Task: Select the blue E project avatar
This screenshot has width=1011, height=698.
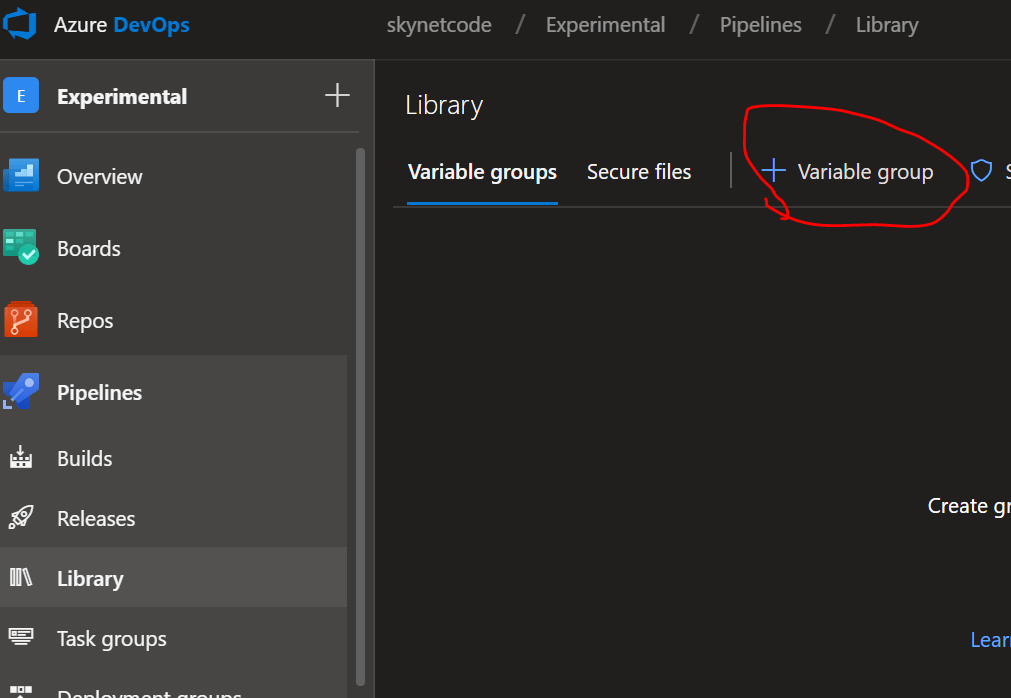Action: pyautogui.click(x=21, y=96)
